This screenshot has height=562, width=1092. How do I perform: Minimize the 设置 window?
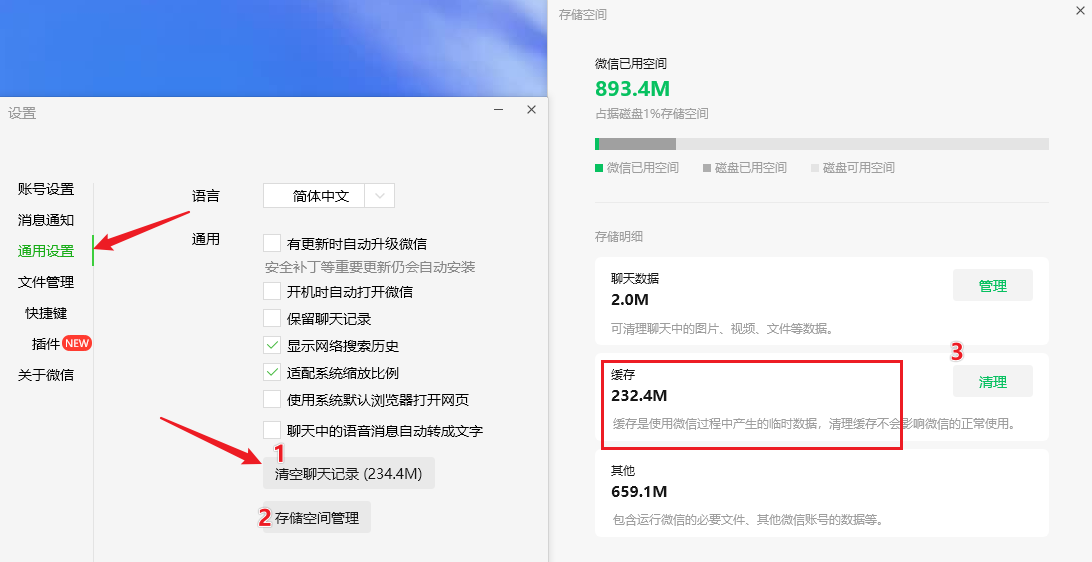pos(499,110)
